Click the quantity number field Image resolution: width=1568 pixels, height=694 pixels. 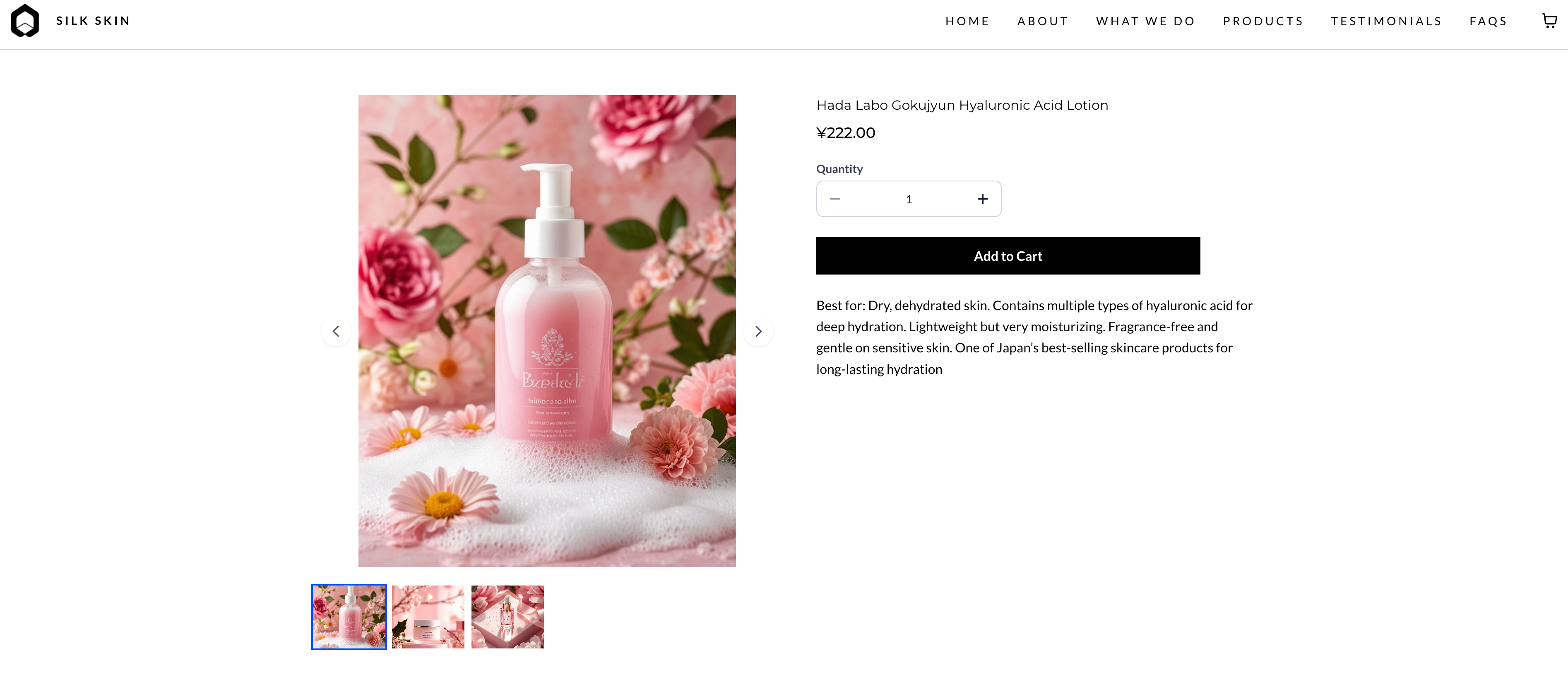coord(909,199)
